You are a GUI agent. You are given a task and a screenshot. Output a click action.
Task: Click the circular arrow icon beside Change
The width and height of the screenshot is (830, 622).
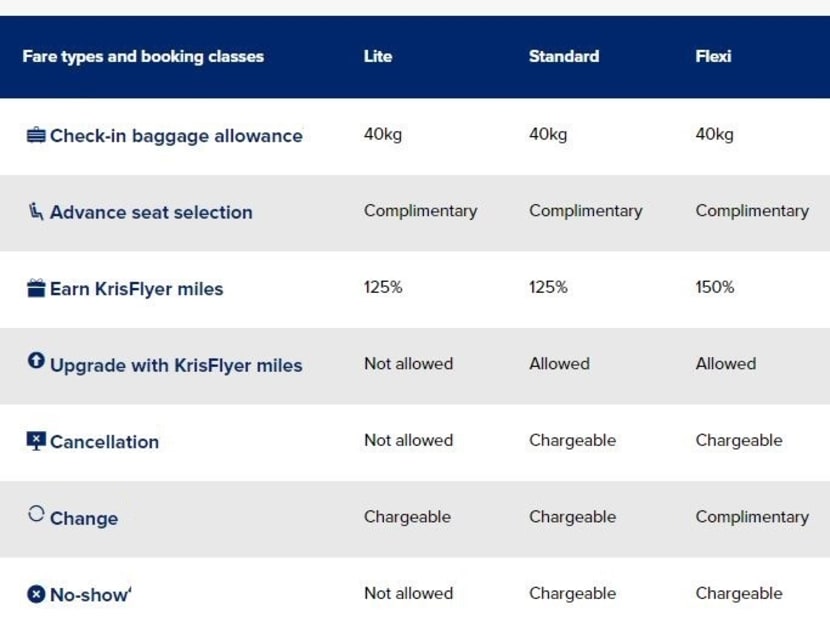pyautogui.click(x=36, y=514)
